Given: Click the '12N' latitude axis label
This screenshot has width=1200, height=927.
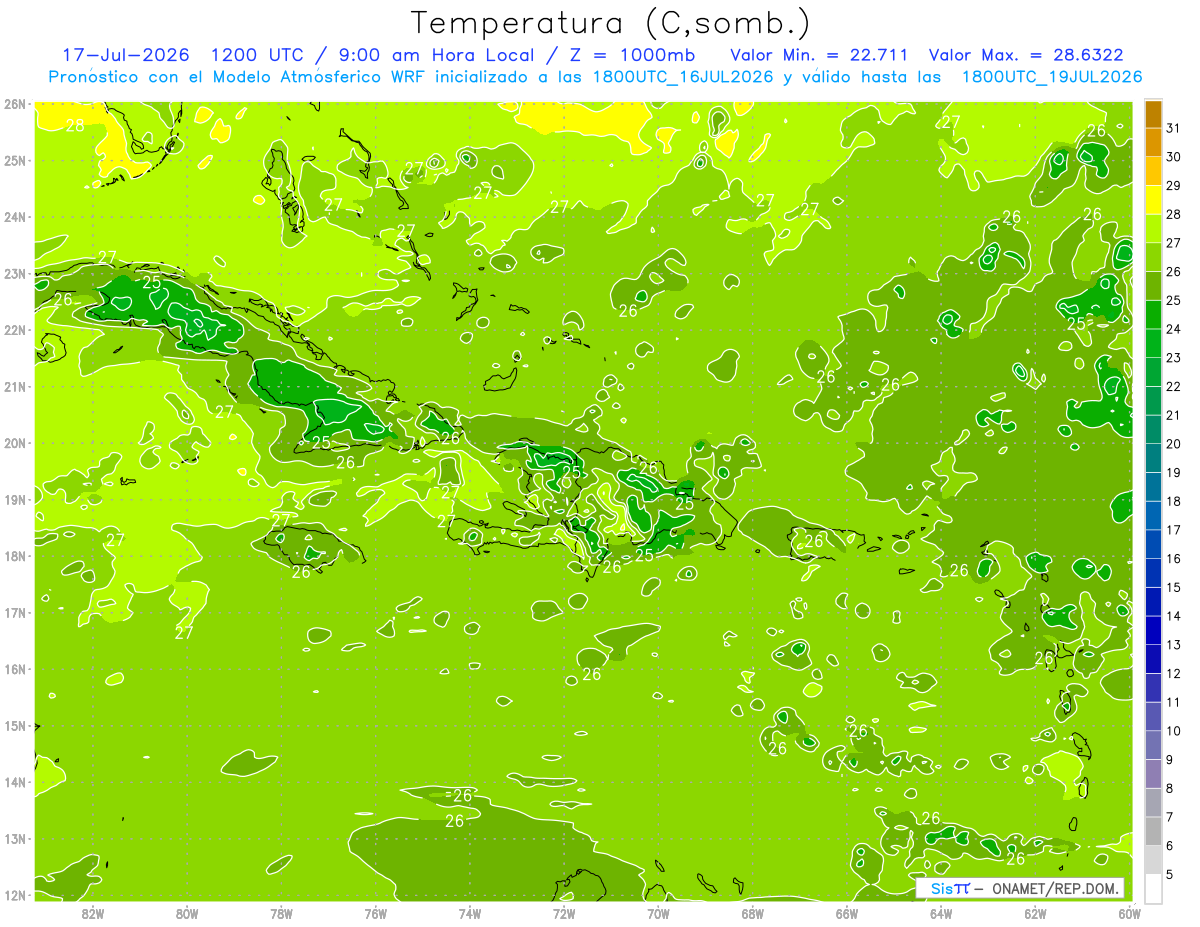Looking at the screenshot, I should click(15, 895).
